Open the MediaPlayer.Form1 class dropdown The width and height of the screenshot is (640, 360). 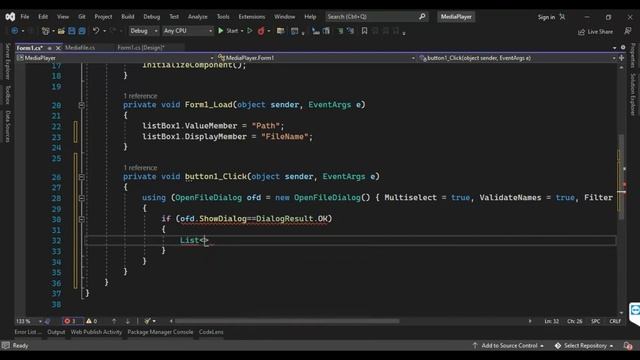point(316,58)
